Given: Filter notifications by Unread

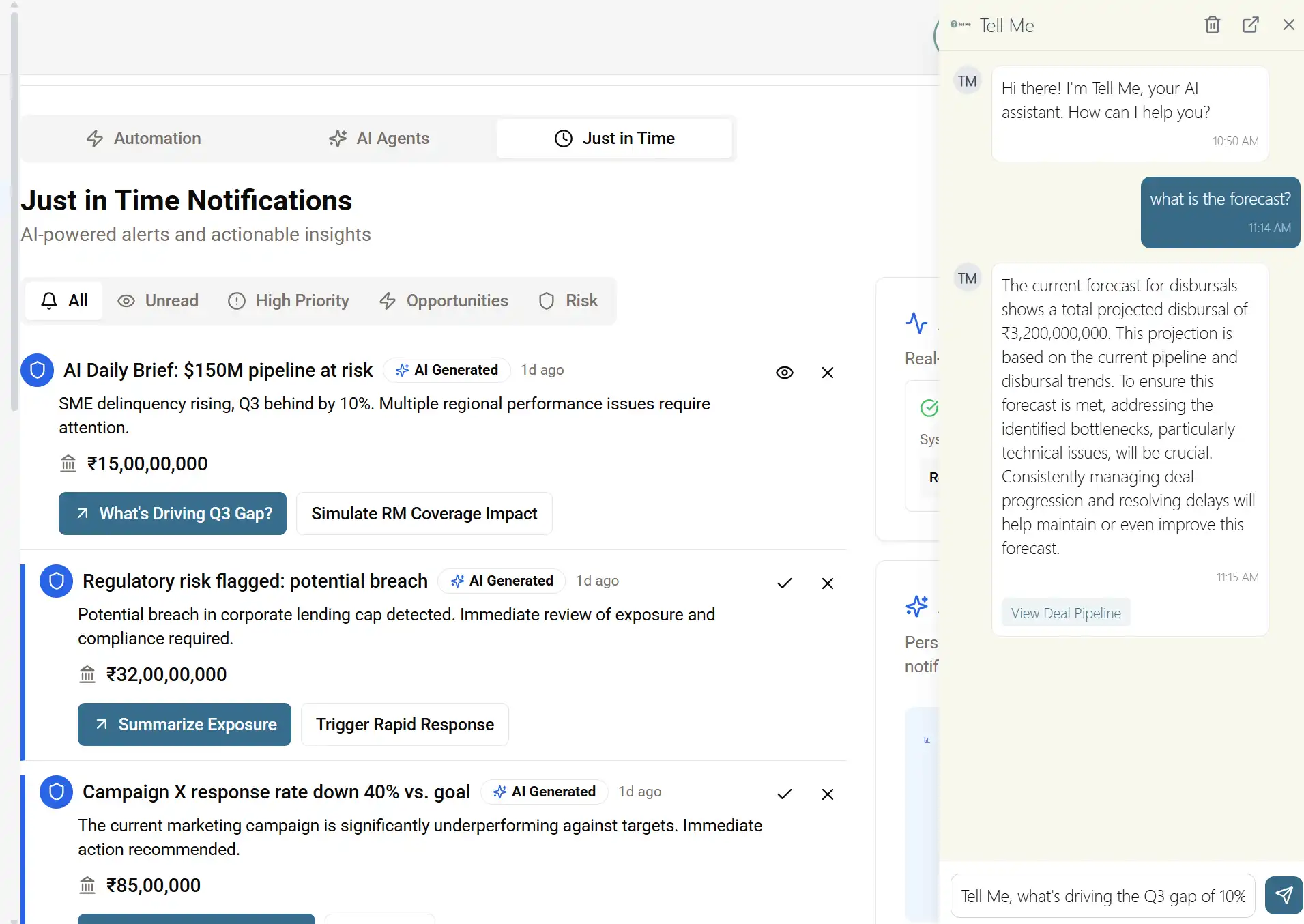Looking at the screenshot, I should [158, 301].
